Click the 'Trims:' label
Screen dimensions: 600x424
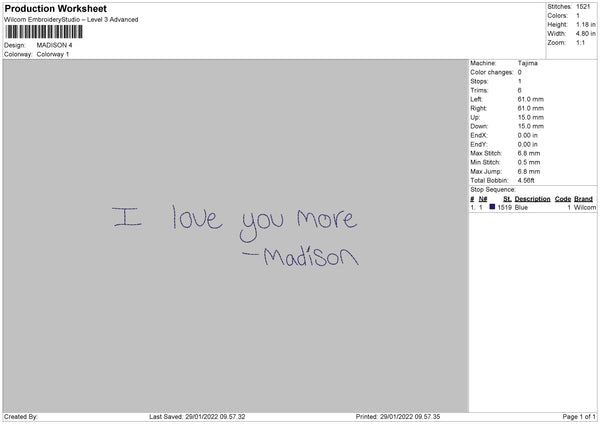pyautogui.click(x=479, y=90)
